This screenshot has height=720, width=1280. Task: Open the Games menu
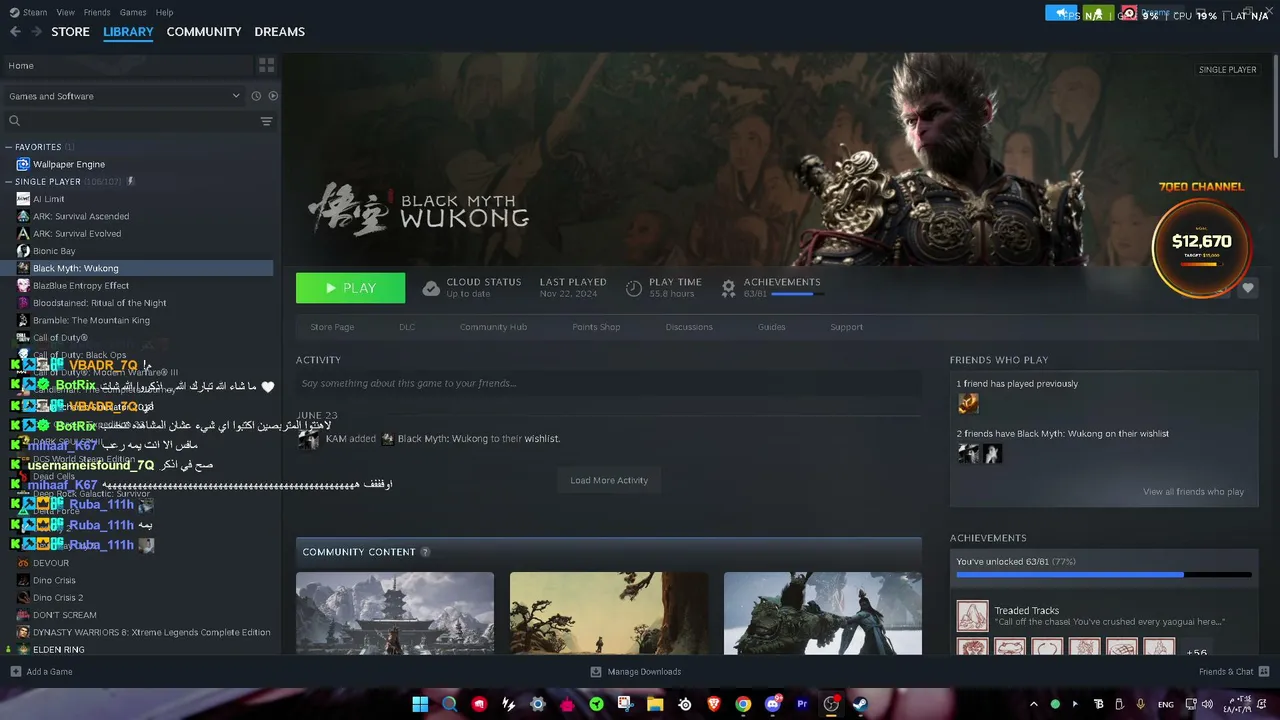point(133,12)
